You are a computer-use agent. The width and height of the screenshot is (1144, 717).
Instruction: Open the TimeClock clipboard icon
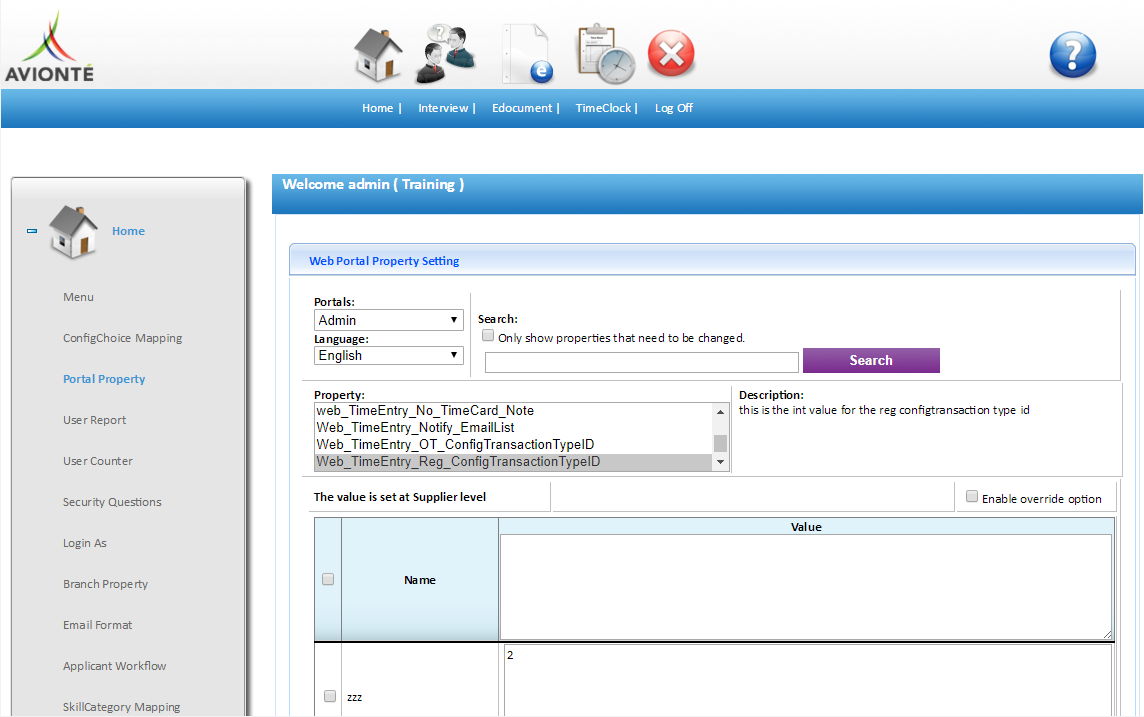(606, 55)
